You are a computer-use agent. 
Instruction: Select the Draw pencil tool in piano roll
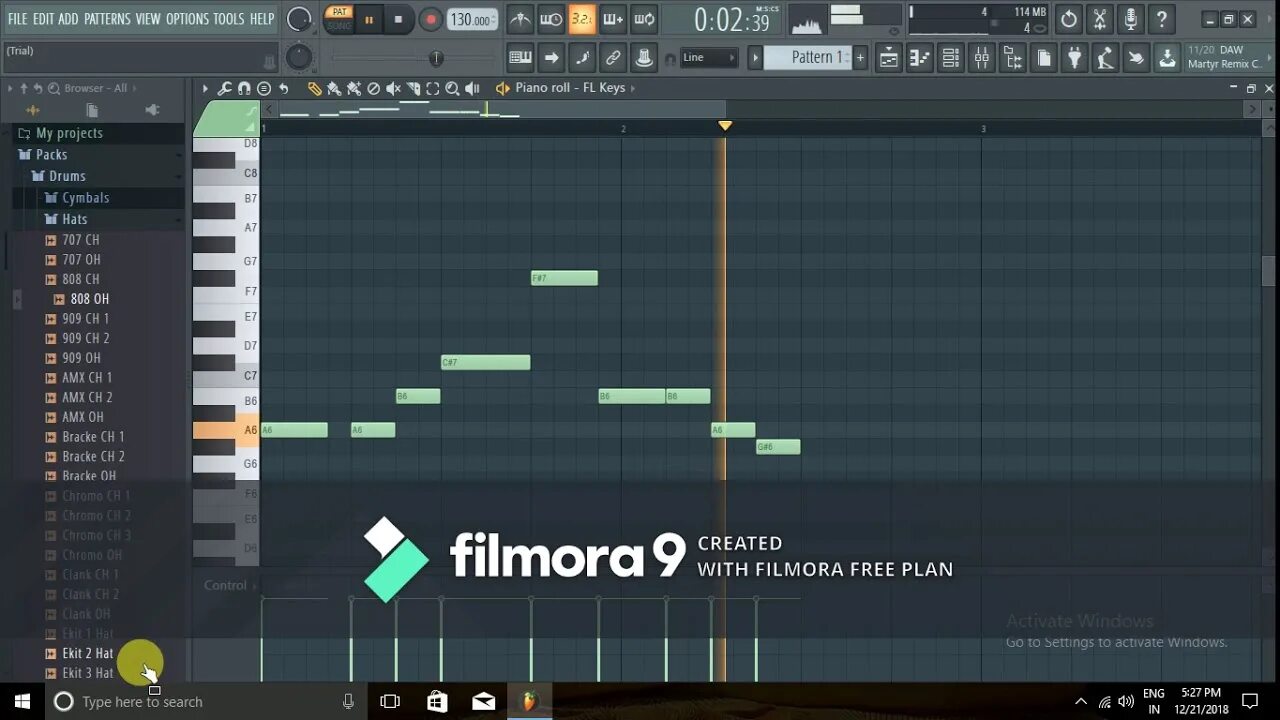click(314, 88)
